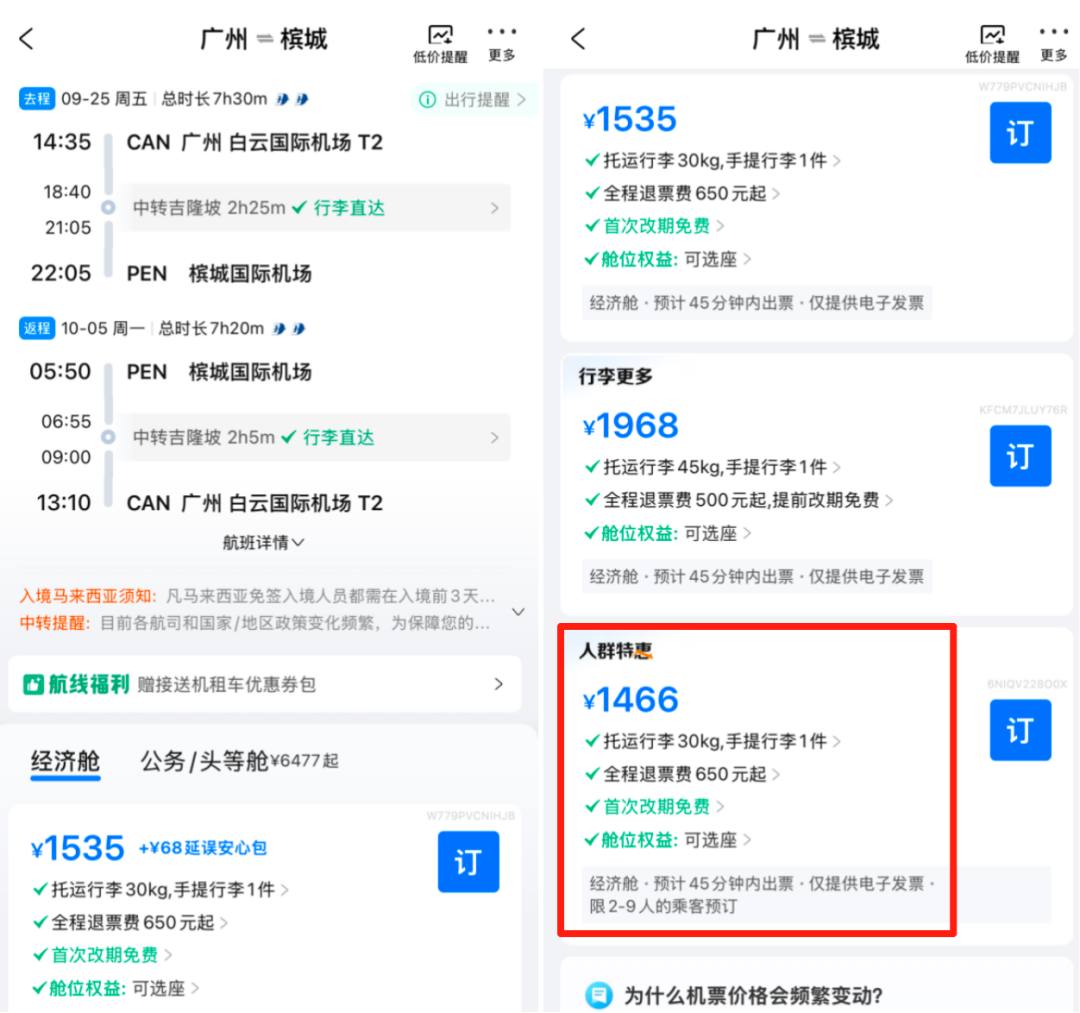Image resolution: width=1080 pixels, height=1013 pixels.
Task: Expand the 入境马来西亚须知 notice chevron
Action: click(518, 611)
